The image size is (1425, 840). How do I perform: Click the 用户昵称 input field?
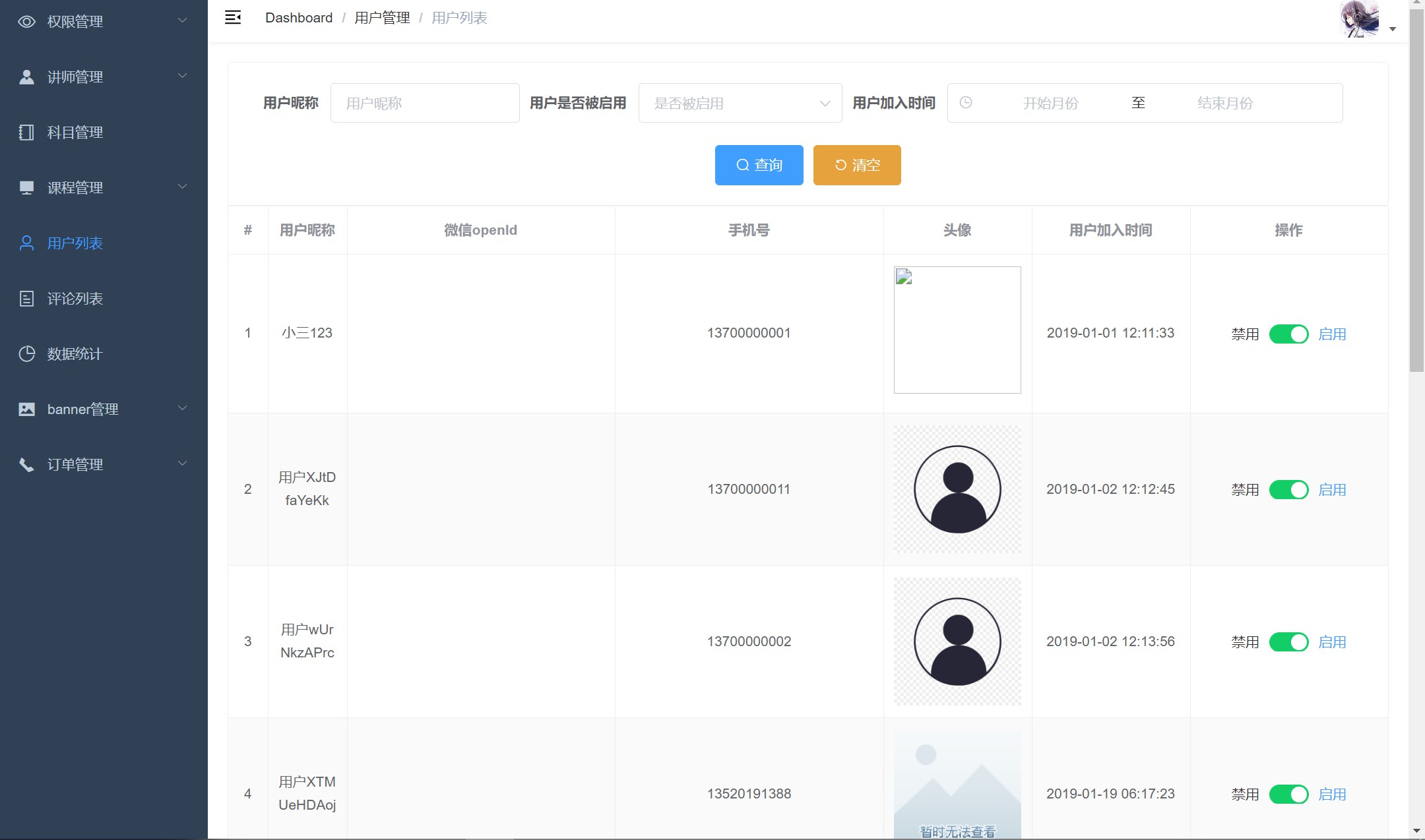coord(425,104)
